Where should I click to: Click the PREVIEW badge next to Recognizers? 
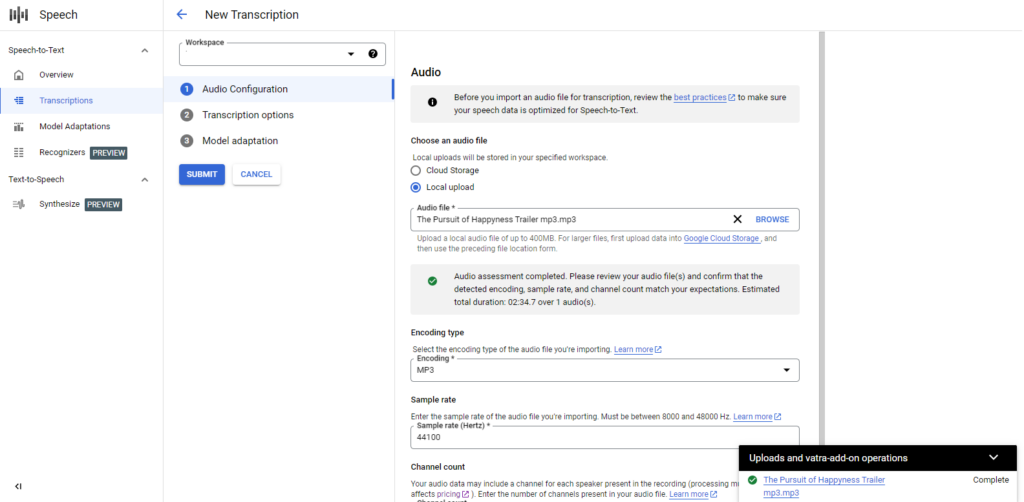tap(108, 153)
